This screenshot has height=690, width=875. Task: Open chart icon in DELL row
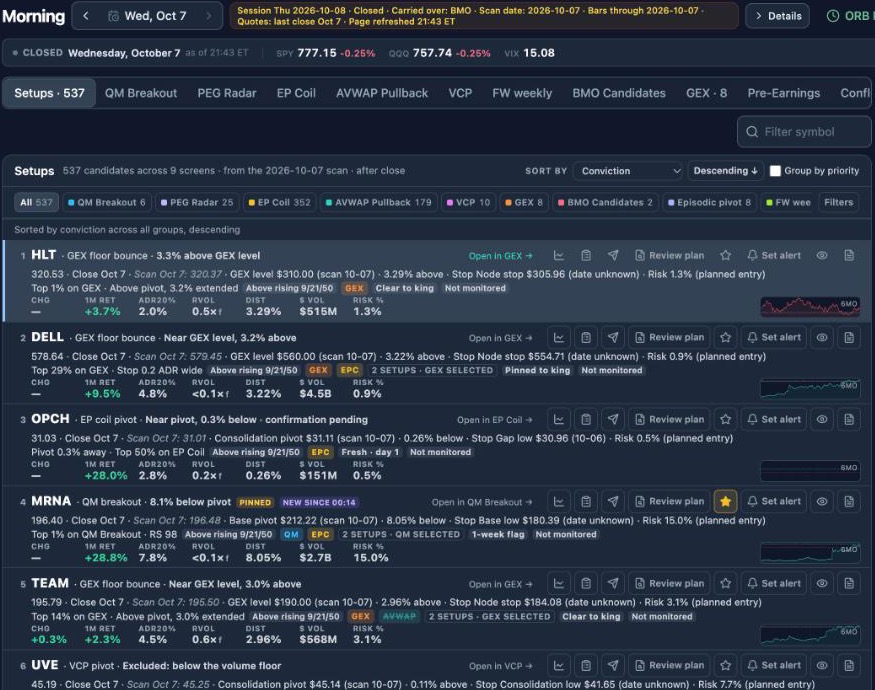559,338
